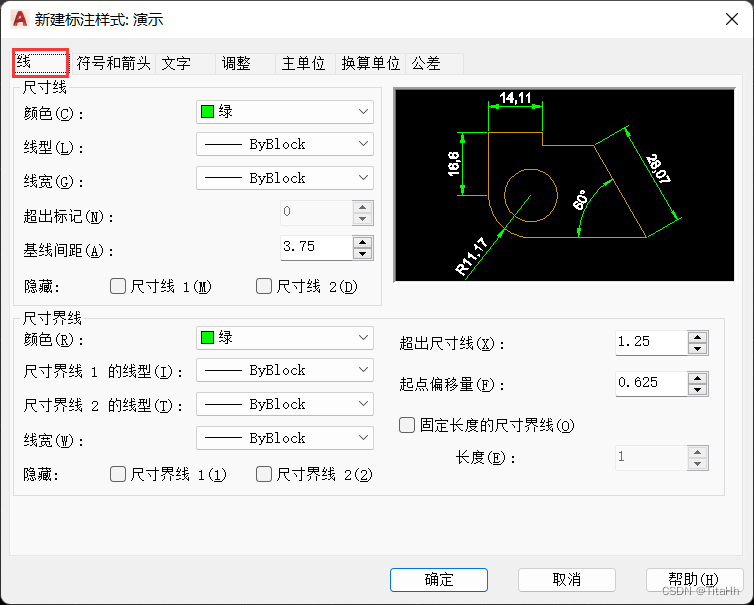The width and height of the screenshot is (754, 605).
Task: Expand 尺寸界线 2 的线型(T) dropdown
Action: click(x=285, y=404)
